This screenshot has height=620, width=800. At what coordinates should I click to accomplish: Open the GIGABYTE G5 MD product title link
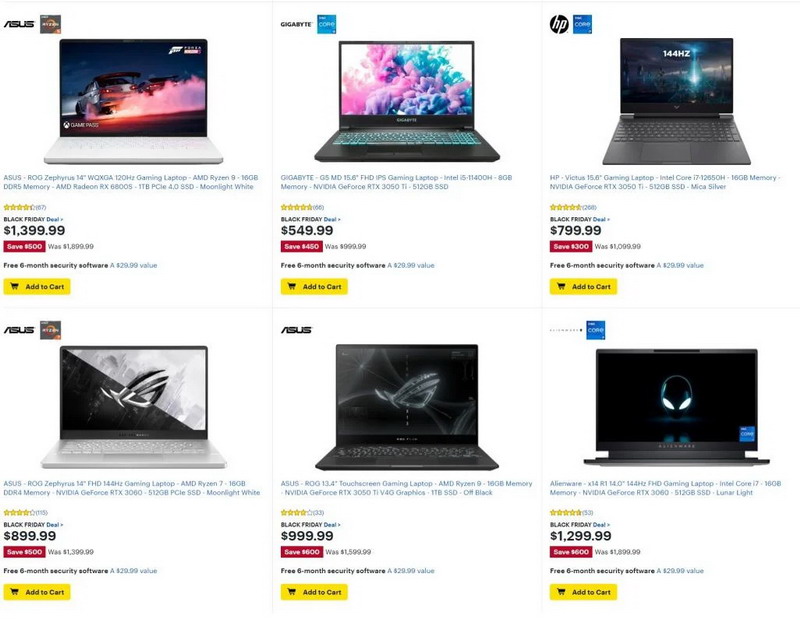point(396,182)
